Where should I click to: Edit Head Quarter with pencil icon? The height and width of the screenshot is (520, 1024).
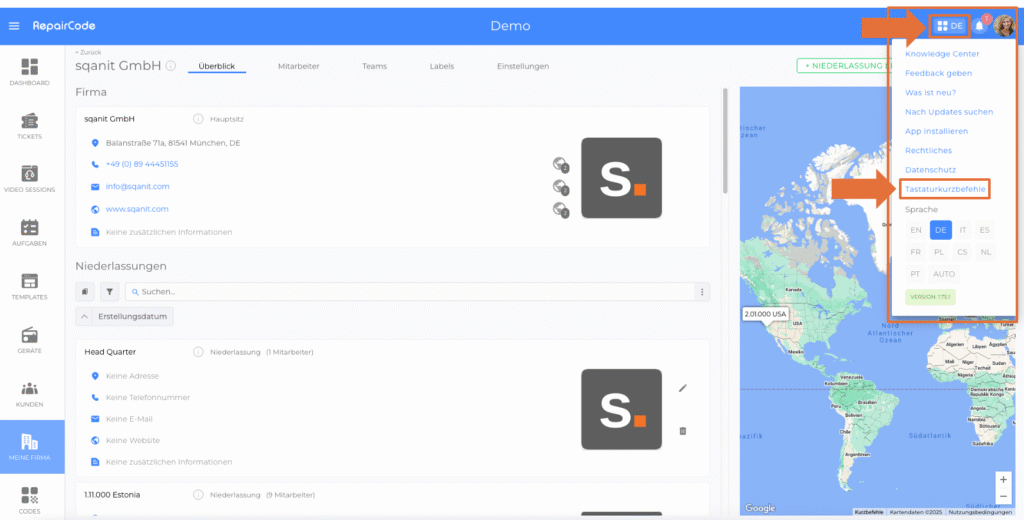pos(682,388)
